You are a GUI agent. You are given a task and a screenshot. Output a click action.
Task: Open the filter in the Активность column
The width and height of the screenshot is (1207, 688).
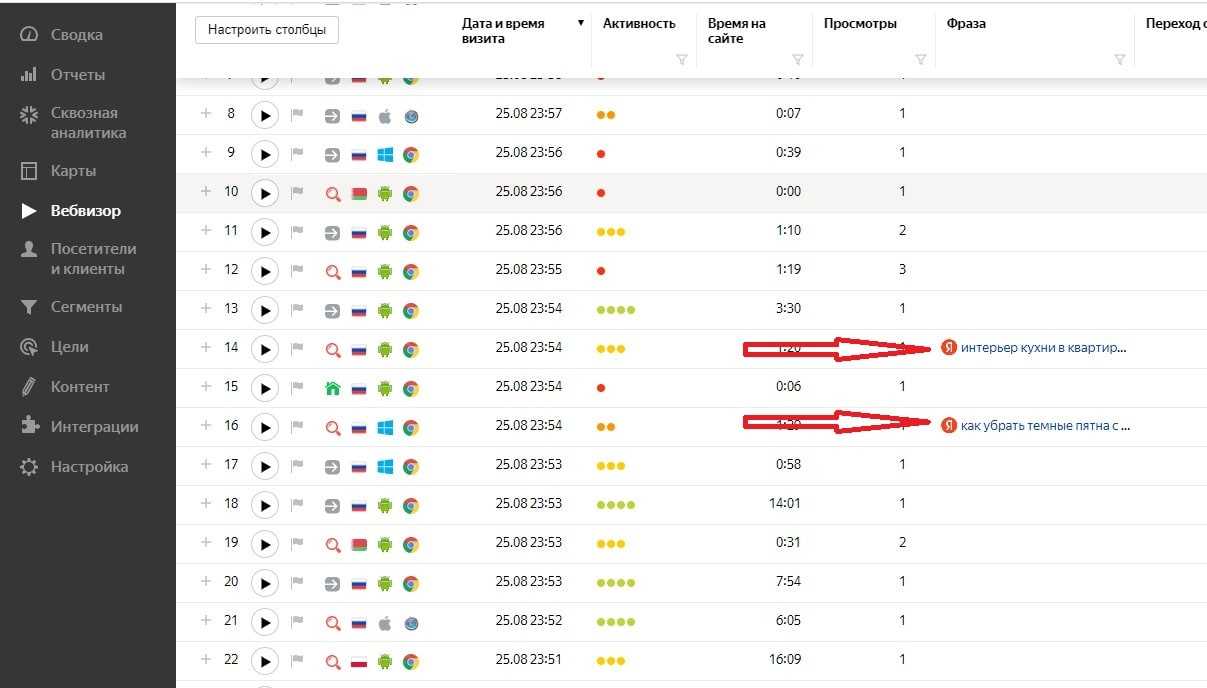[x=682, y=60]
